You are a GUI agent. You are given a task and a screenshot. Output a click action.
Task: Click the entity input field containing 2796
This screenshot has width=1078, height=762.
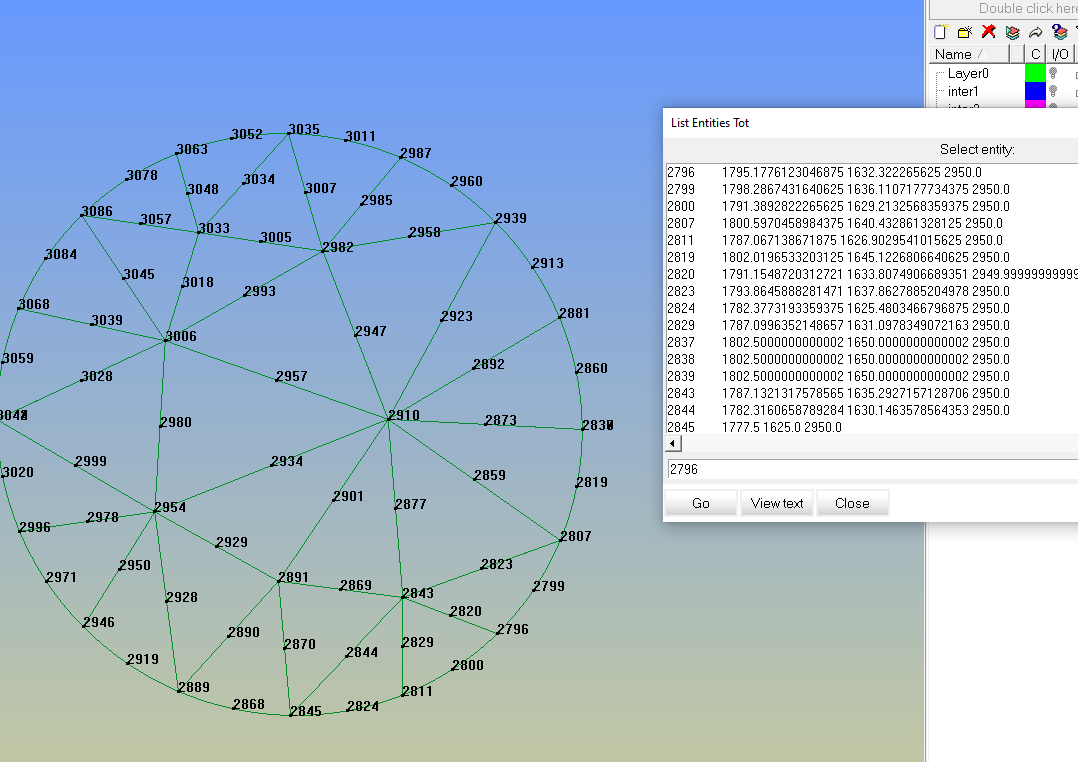coord(870,469)
